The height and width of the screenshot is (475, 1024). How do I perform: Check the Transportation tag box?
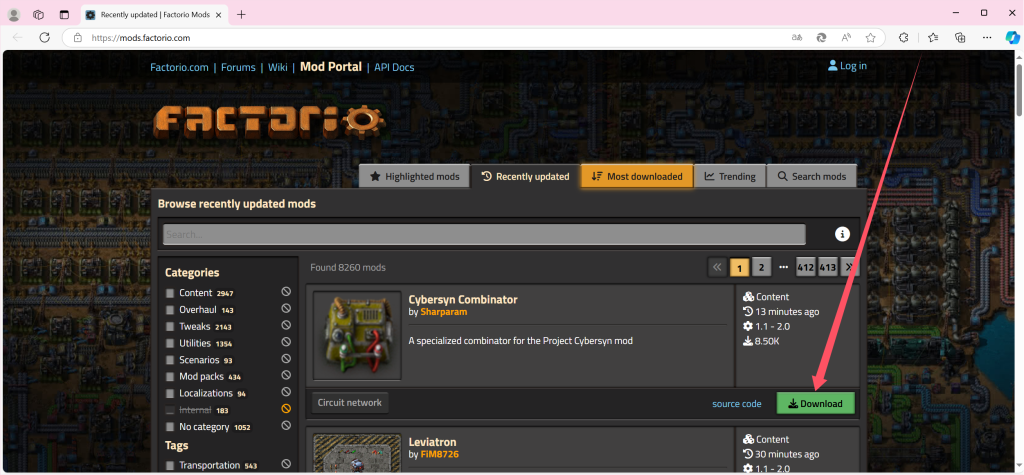(170, 466)
